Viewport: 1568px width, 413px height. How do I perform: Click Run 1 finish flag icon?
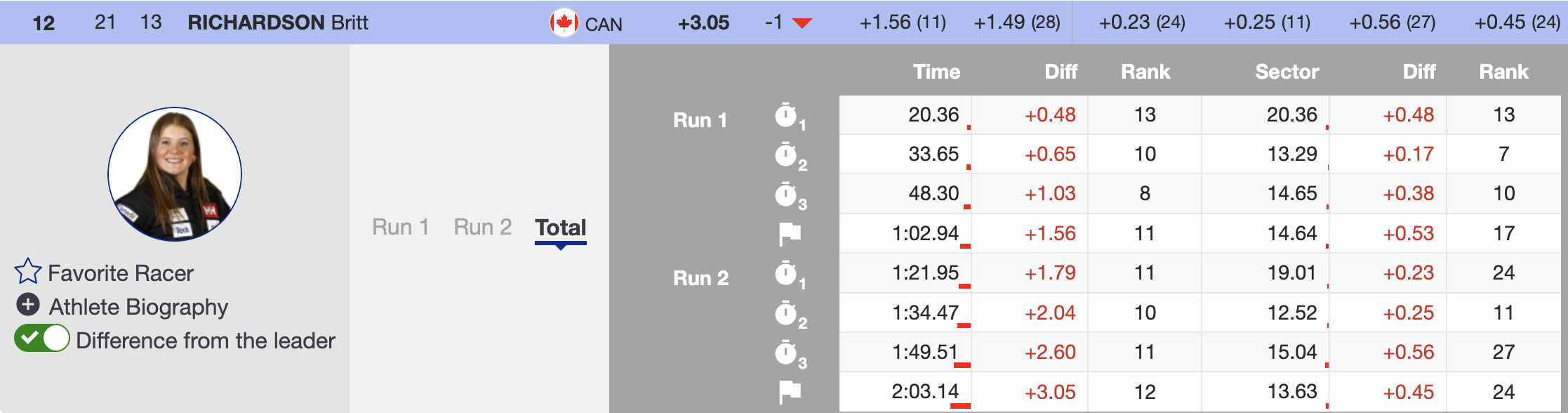pyautogui.click(x=790, y=234)
